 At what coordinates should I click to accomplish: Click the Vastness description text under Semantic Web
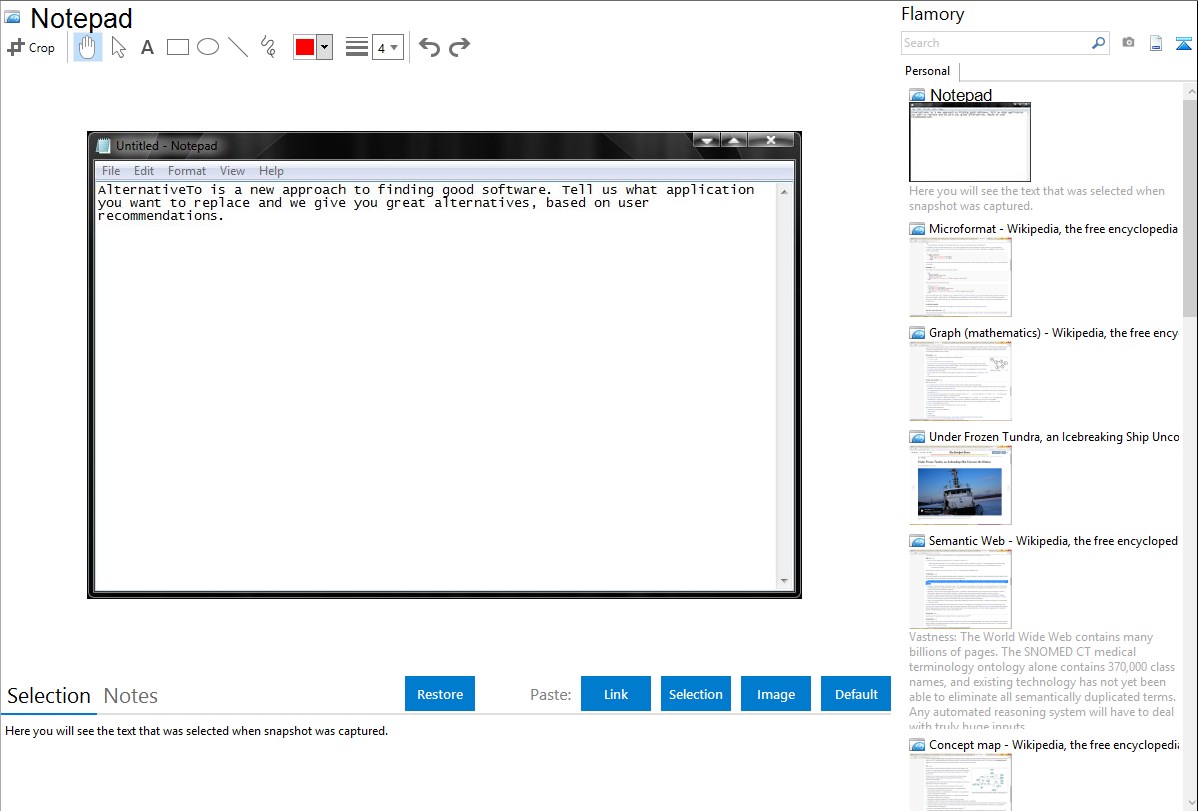tap(1042, 681)
